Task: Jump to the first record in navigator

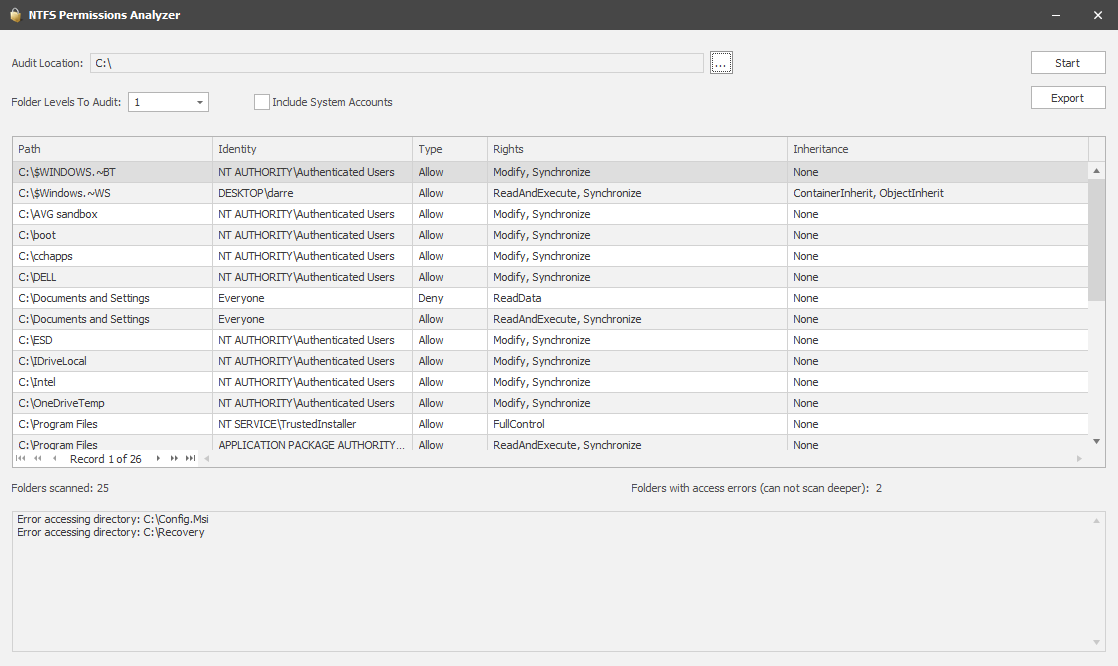Action: tap(22, 459)
